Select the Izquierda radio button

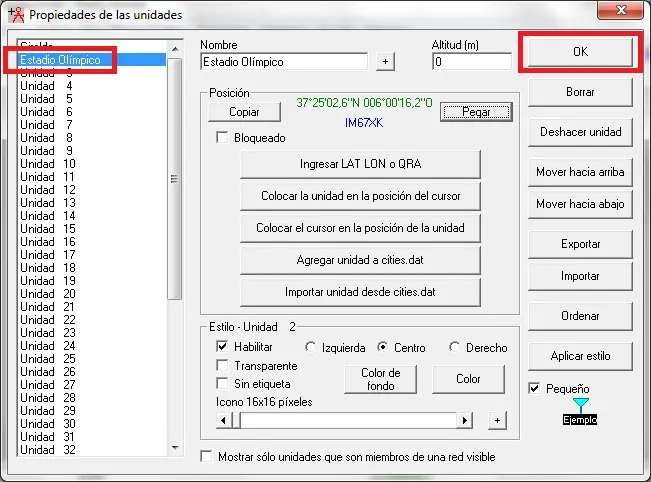(x=310, y=347)
